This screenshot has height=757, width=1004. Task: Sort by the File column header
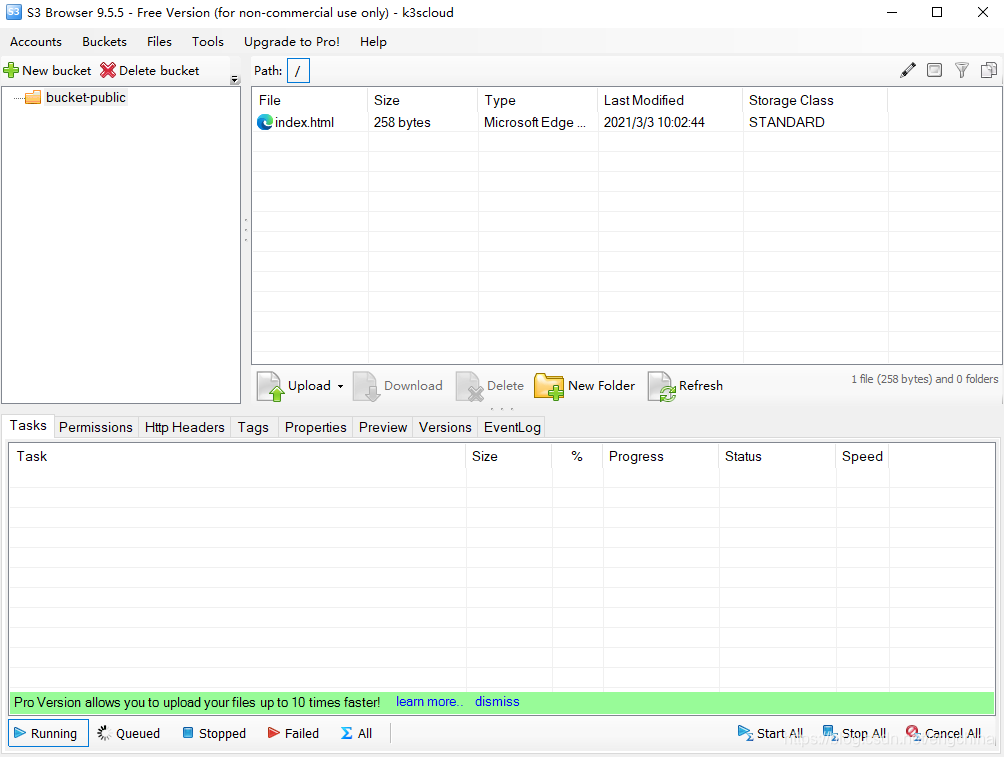pos(311,100)
